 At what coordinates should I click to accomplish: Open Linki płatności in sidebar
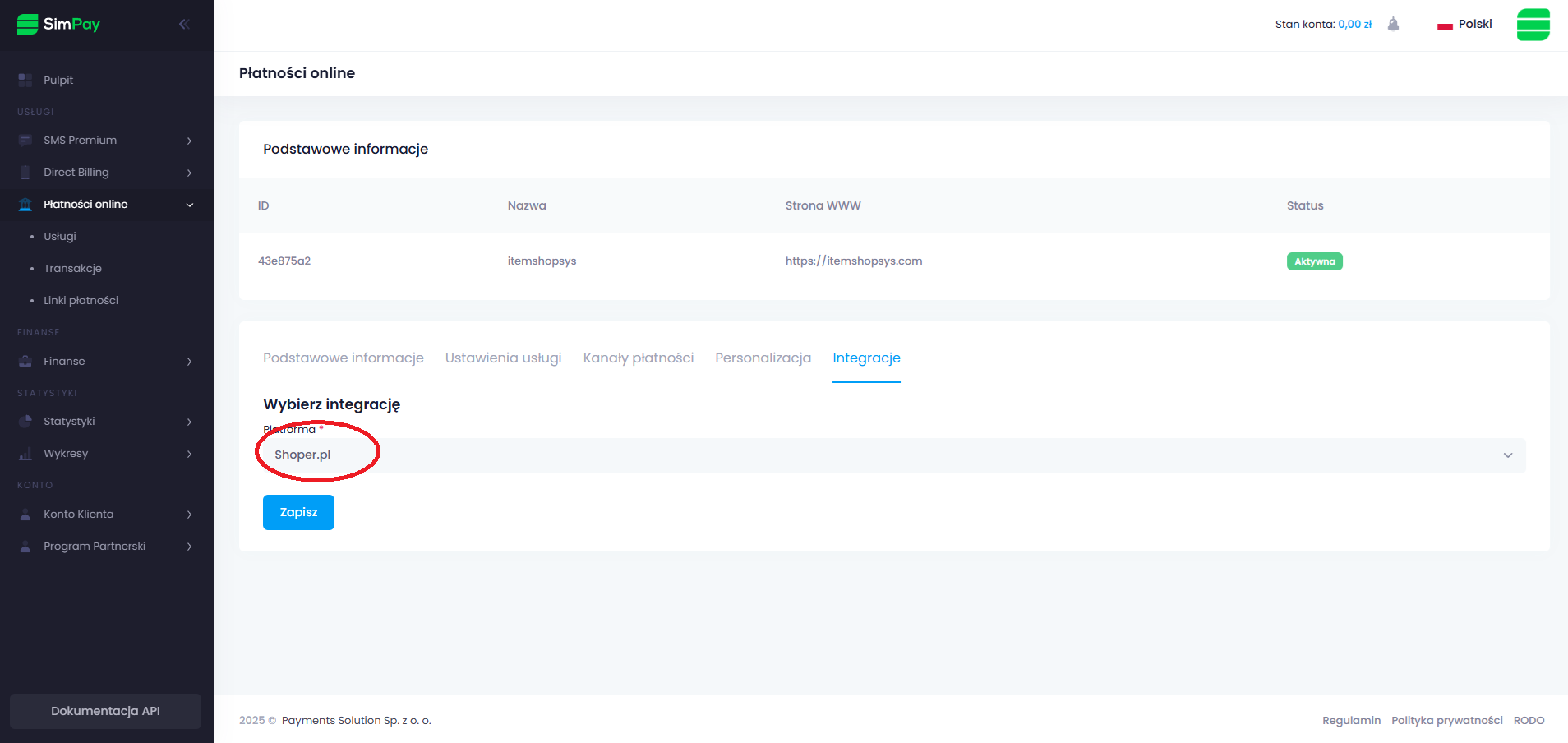pos(81,301)
